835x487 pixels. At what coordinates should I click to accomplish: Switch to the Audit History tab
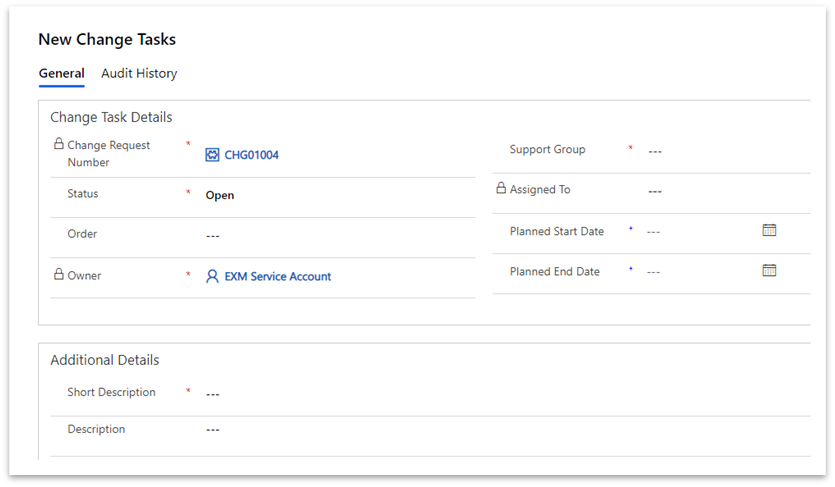point(139,73)
